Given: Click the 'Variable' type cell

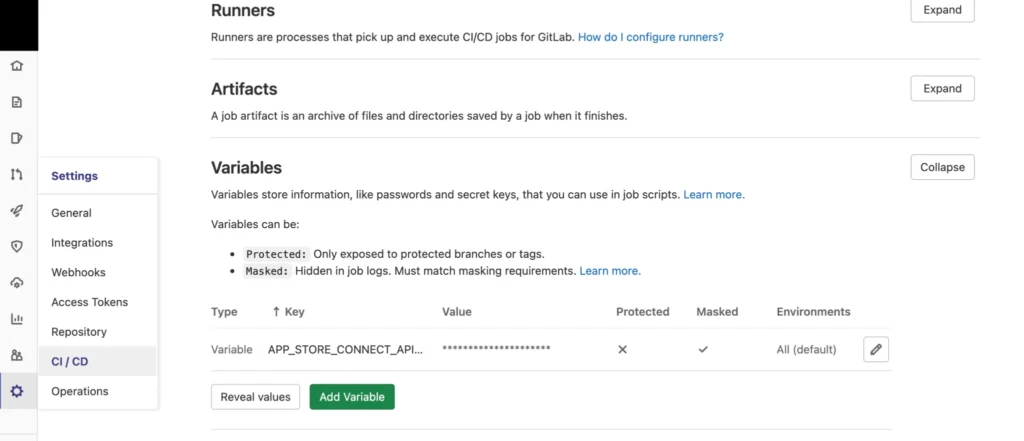Looking at the screenshot, I should point(231,350).
